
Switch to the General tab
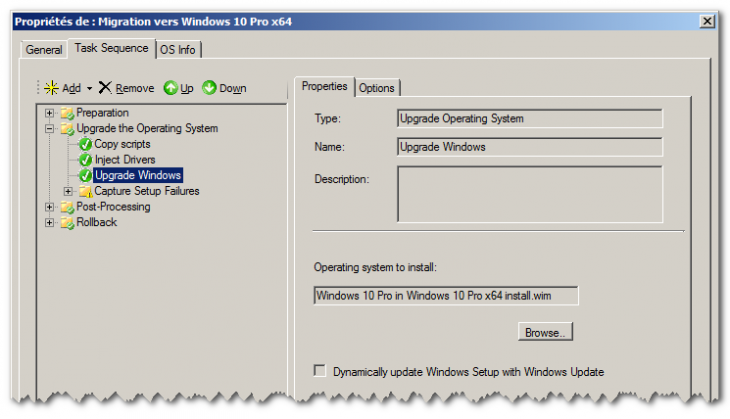44,49
